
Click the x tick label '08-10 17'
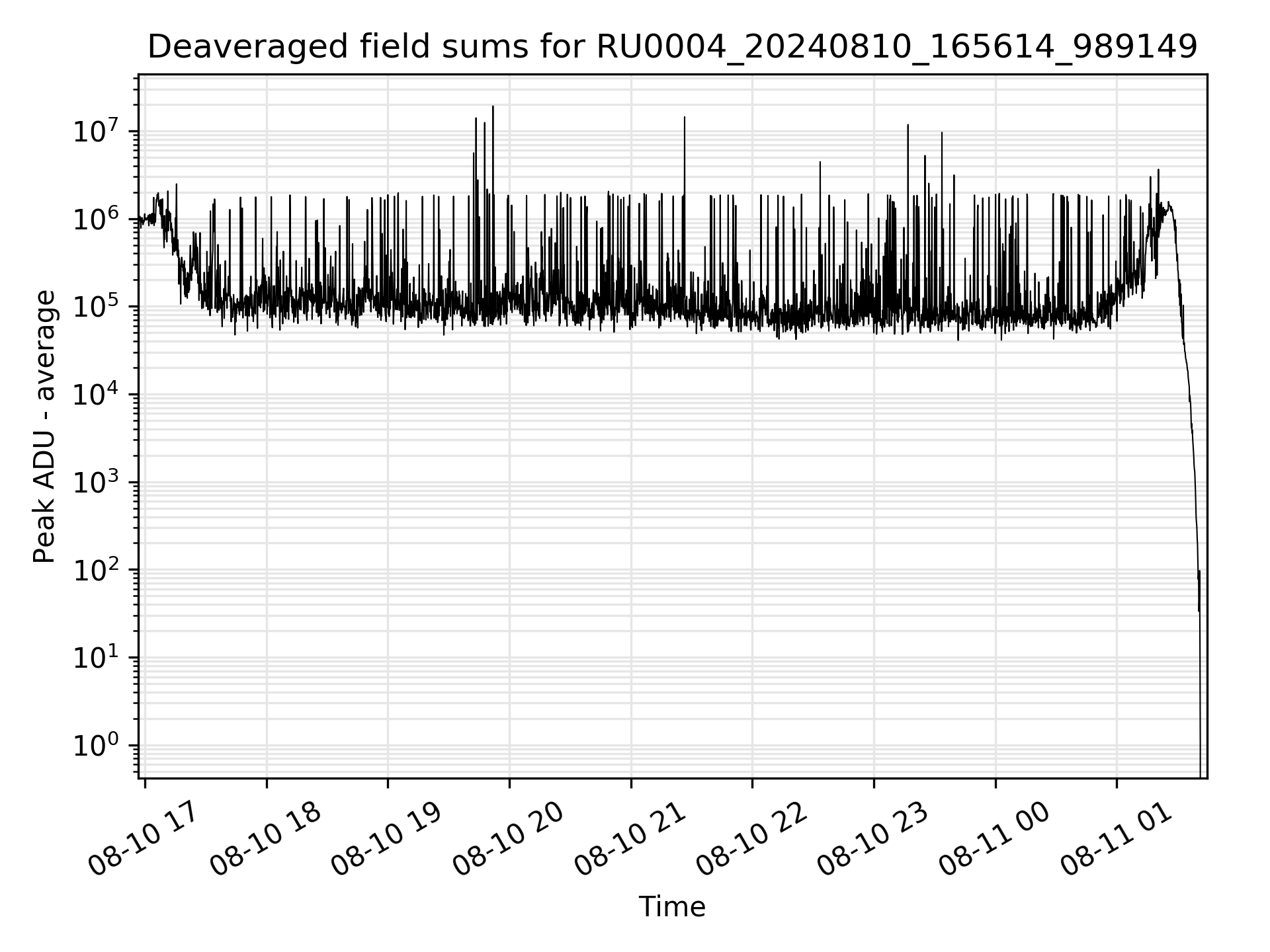[x=144, y=840]
